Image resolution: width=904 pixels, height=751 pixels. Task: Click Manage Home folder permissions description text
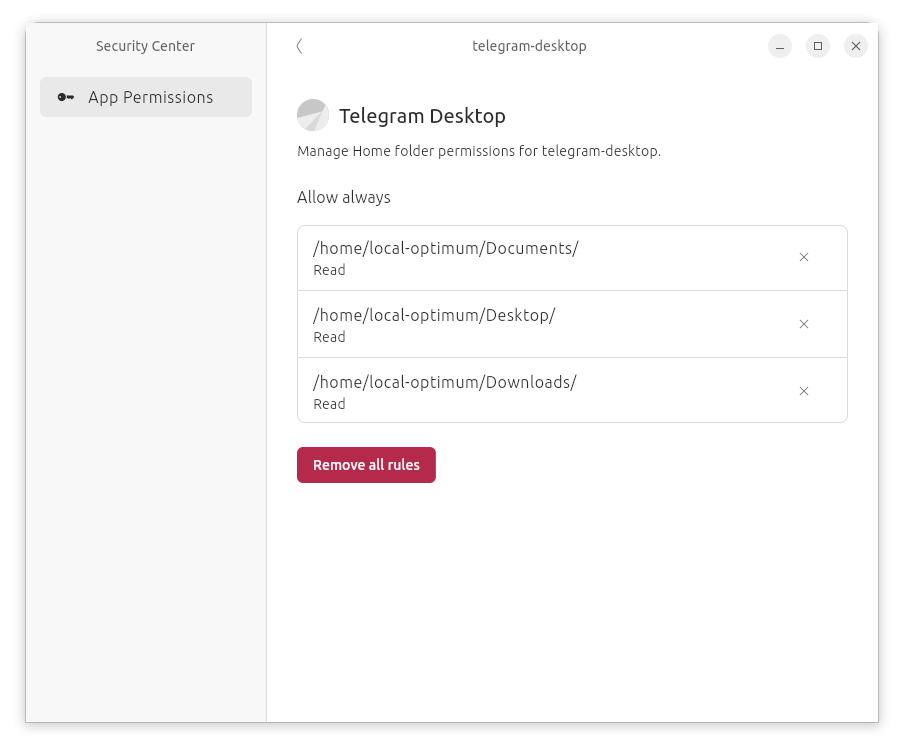click(x=479, y=151)
